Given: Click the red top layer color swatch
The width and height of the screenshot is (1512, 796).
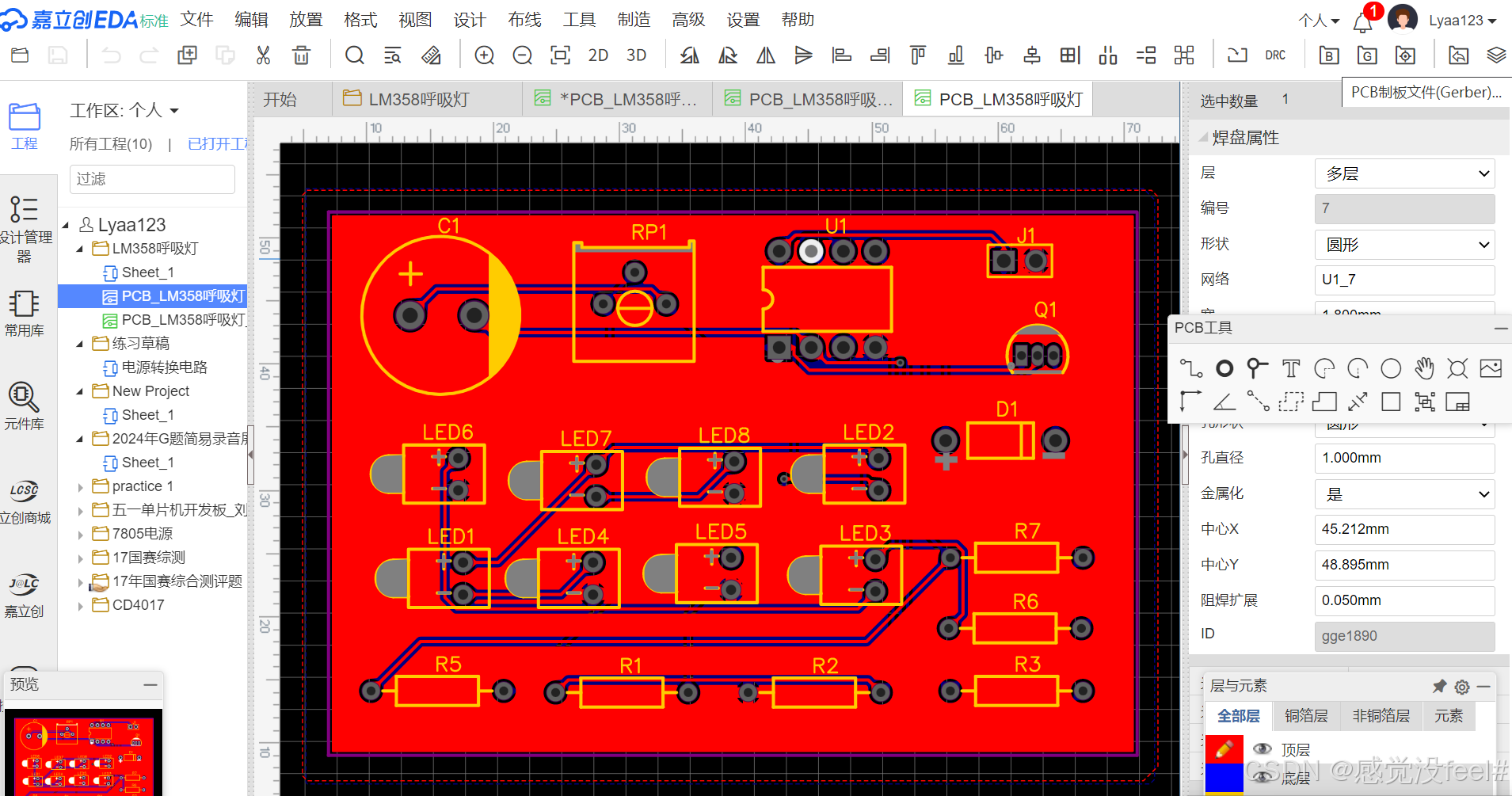Looking at the screenshot, I should (x=1224, y=749).
